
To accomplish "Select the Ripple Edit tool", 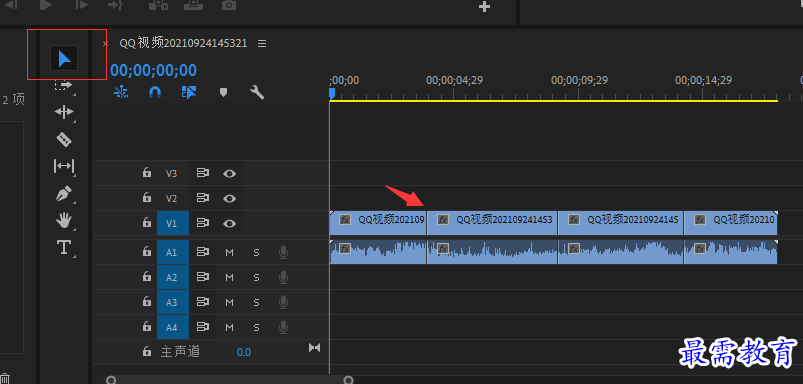I will (64, 112).
